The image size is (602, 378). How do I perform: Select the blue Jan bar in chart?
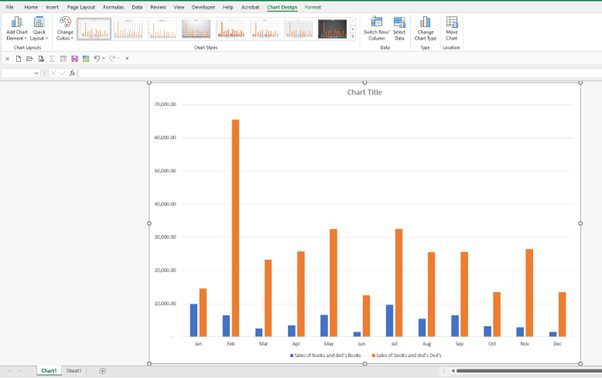click(x=194, y=320)
